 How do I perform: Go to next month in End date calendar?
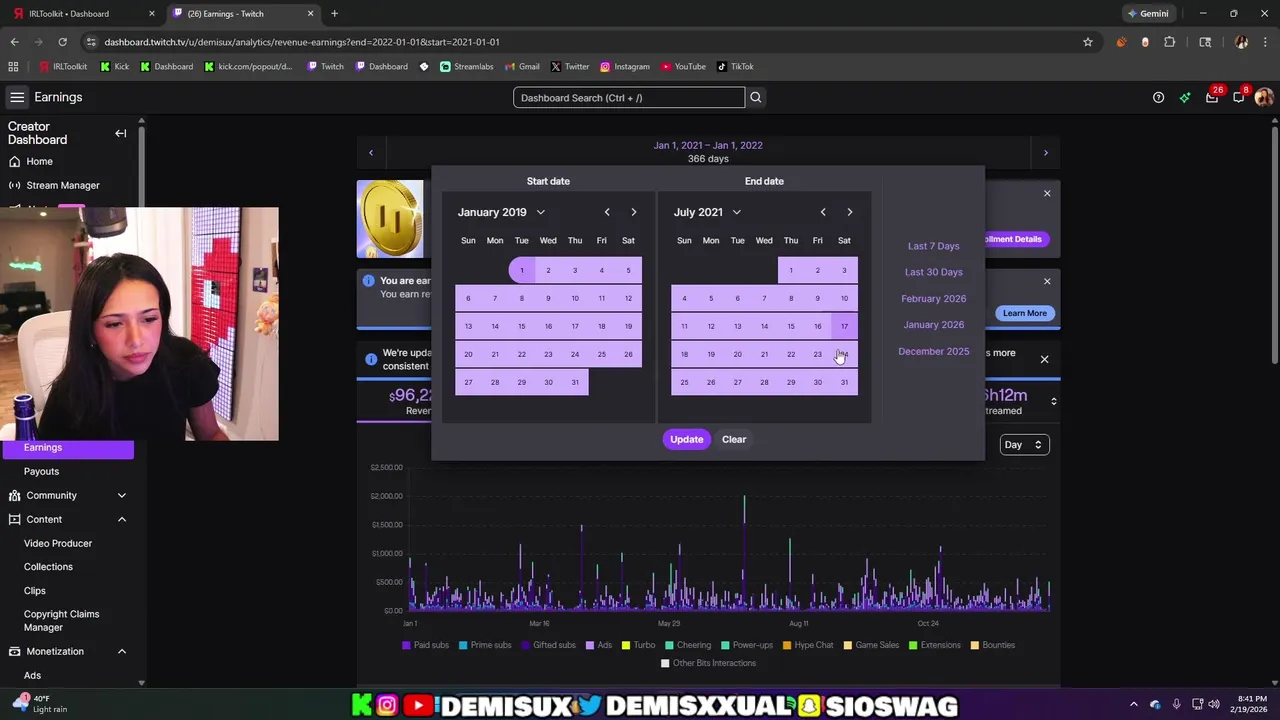pos(849,212)
